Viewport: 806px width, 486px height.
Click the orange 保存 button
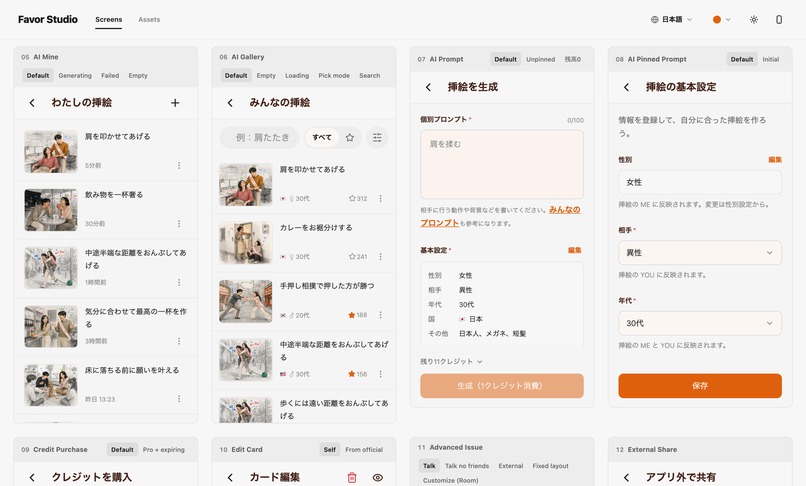700,386
